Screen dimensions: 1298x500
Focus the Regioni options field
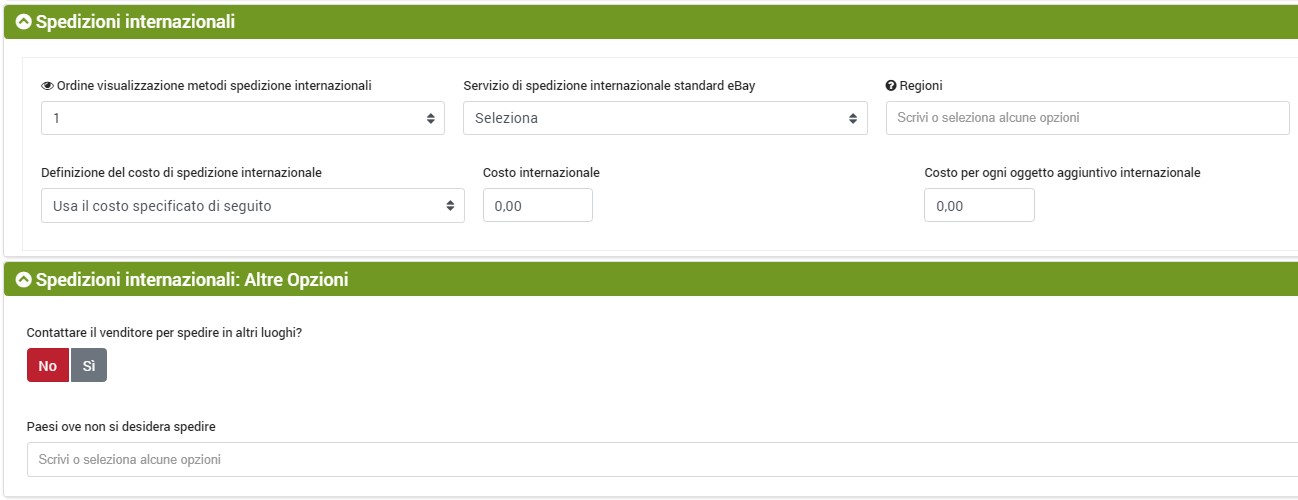tap(1087, 118)
